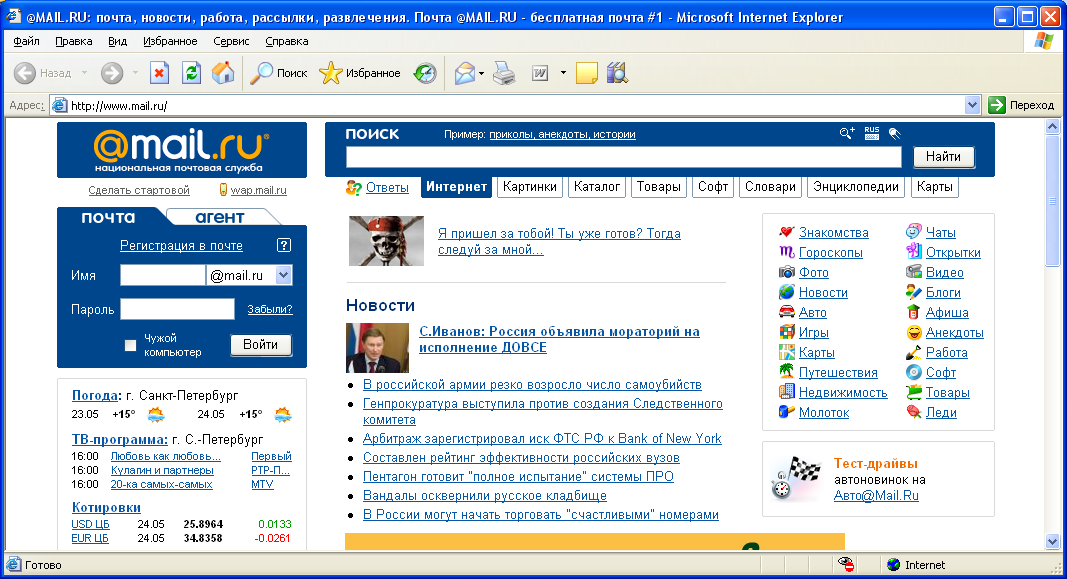Click the Research toolbar icon

coord(617,73)
